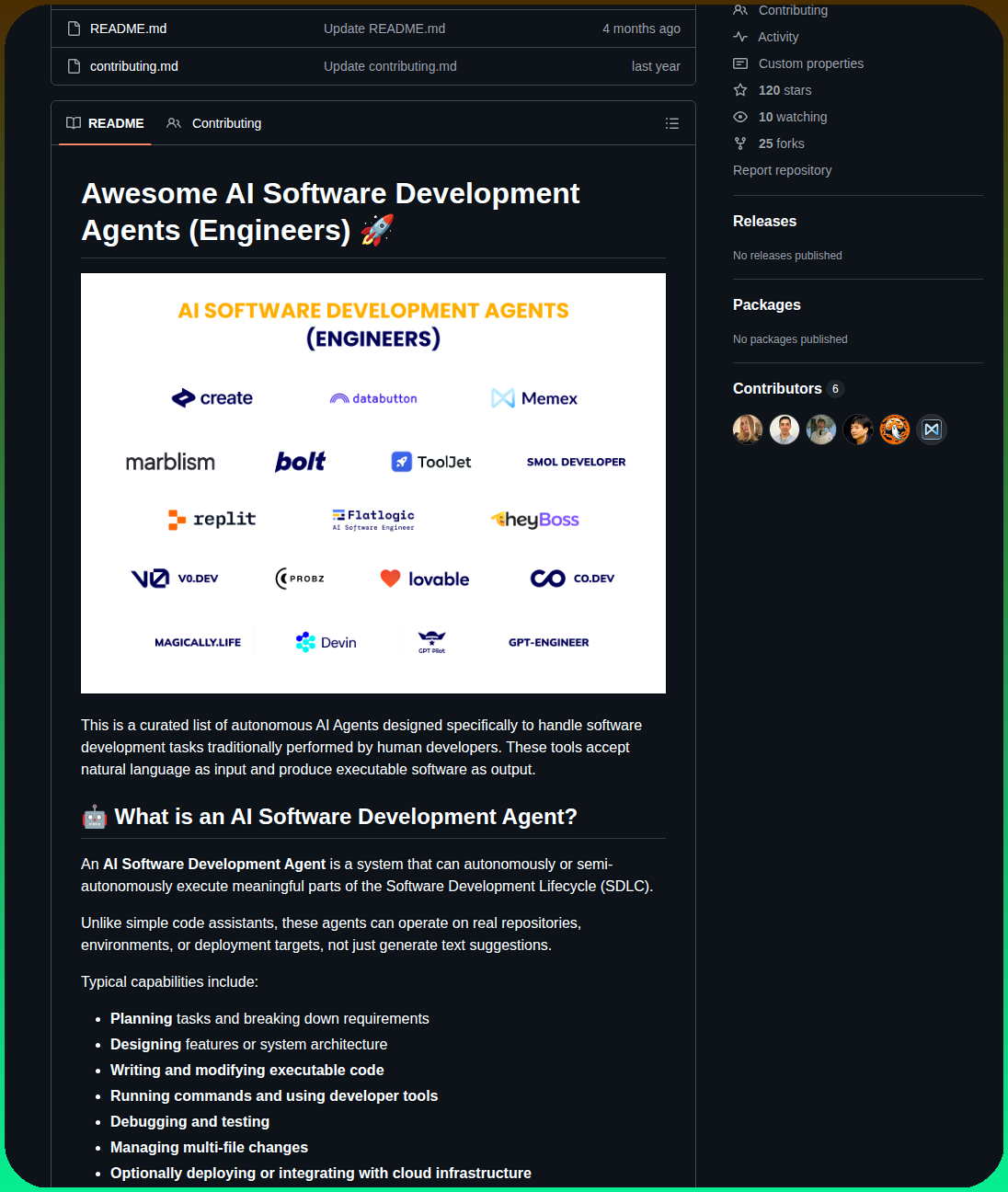Open the Contributing sidebar link

(x=793, y=10)
